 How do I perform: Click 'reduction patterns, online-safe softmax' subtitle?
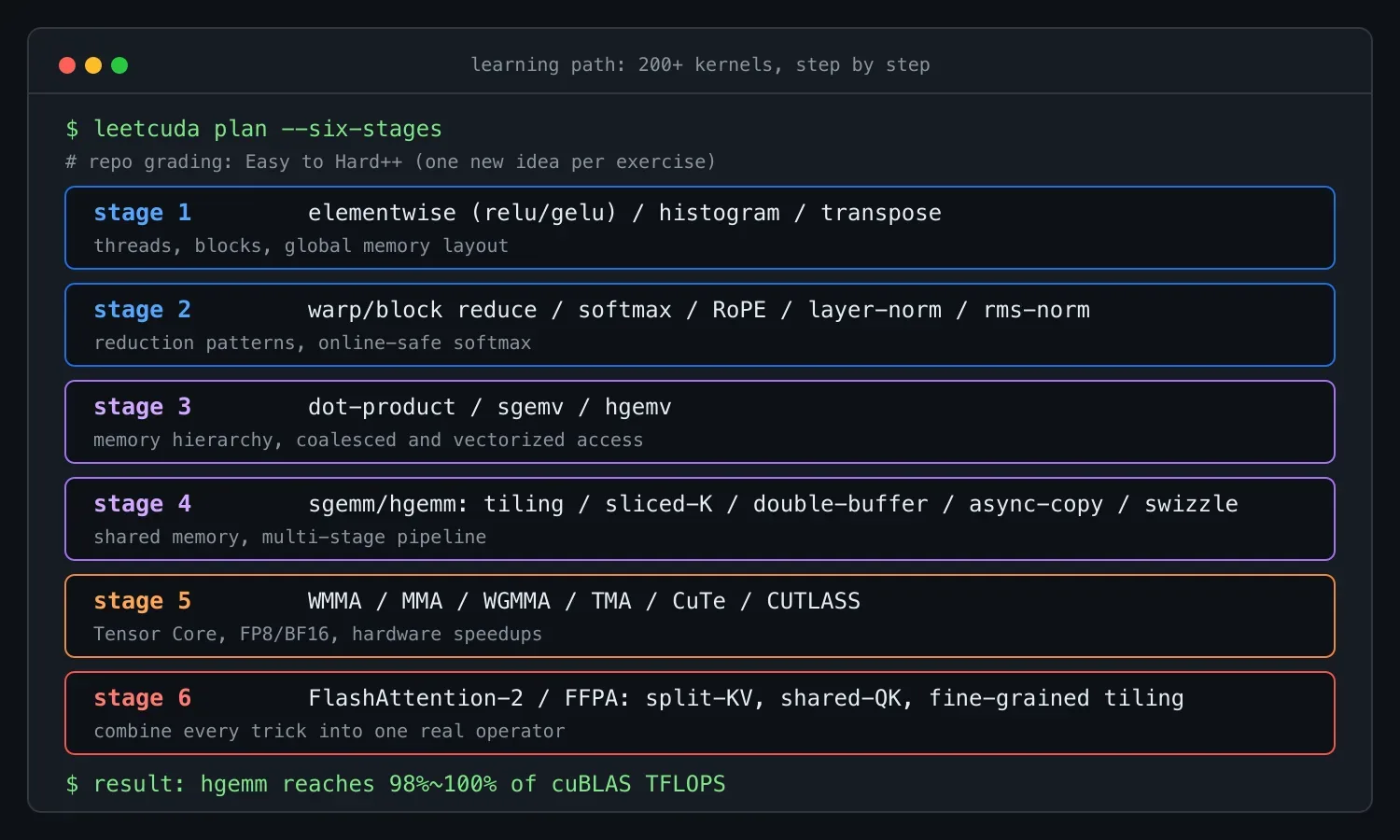[x=312, y=343]
